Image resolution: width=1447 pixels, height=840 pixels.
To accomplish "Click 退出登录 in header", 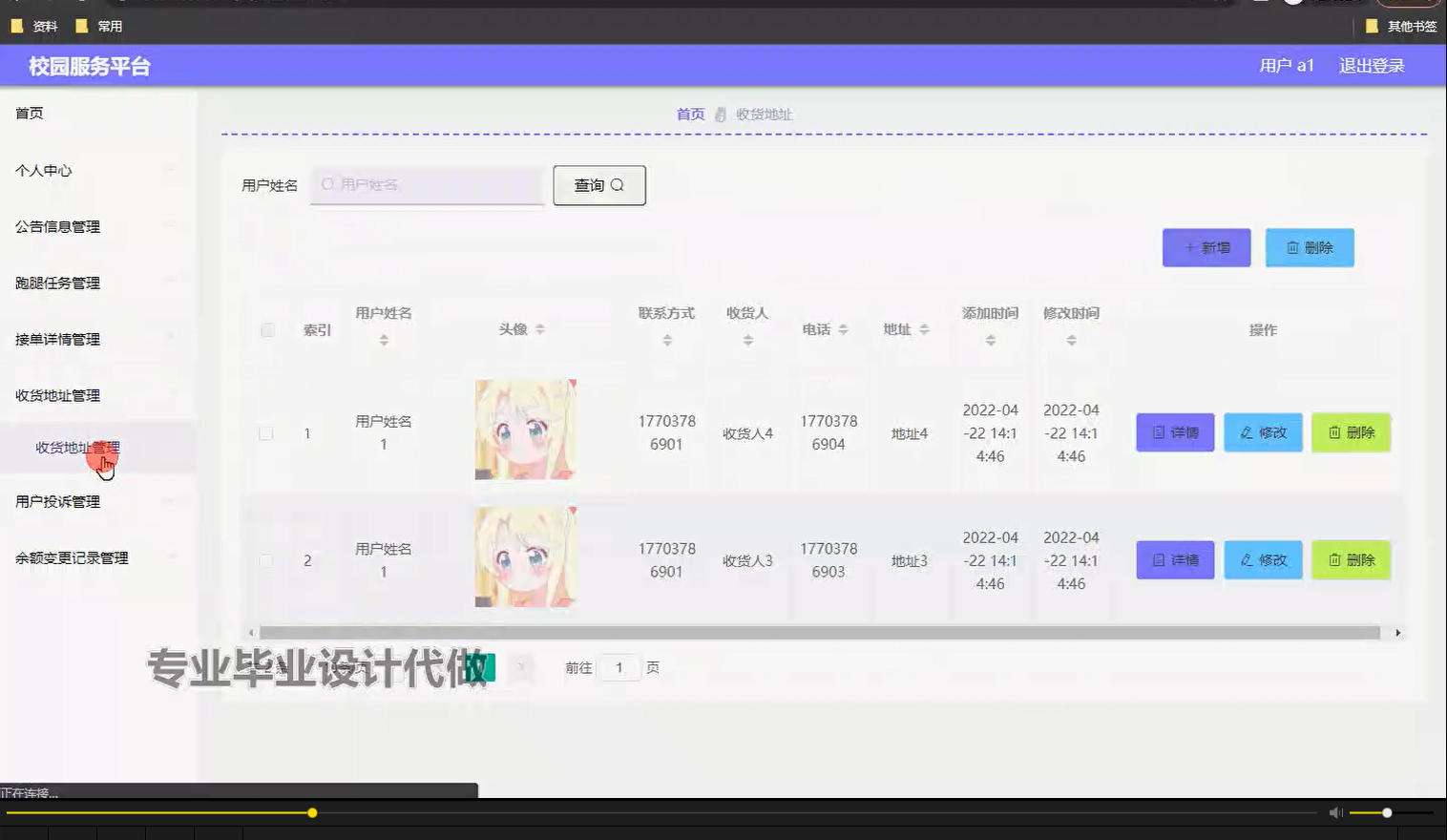I will coord(1372,66).
